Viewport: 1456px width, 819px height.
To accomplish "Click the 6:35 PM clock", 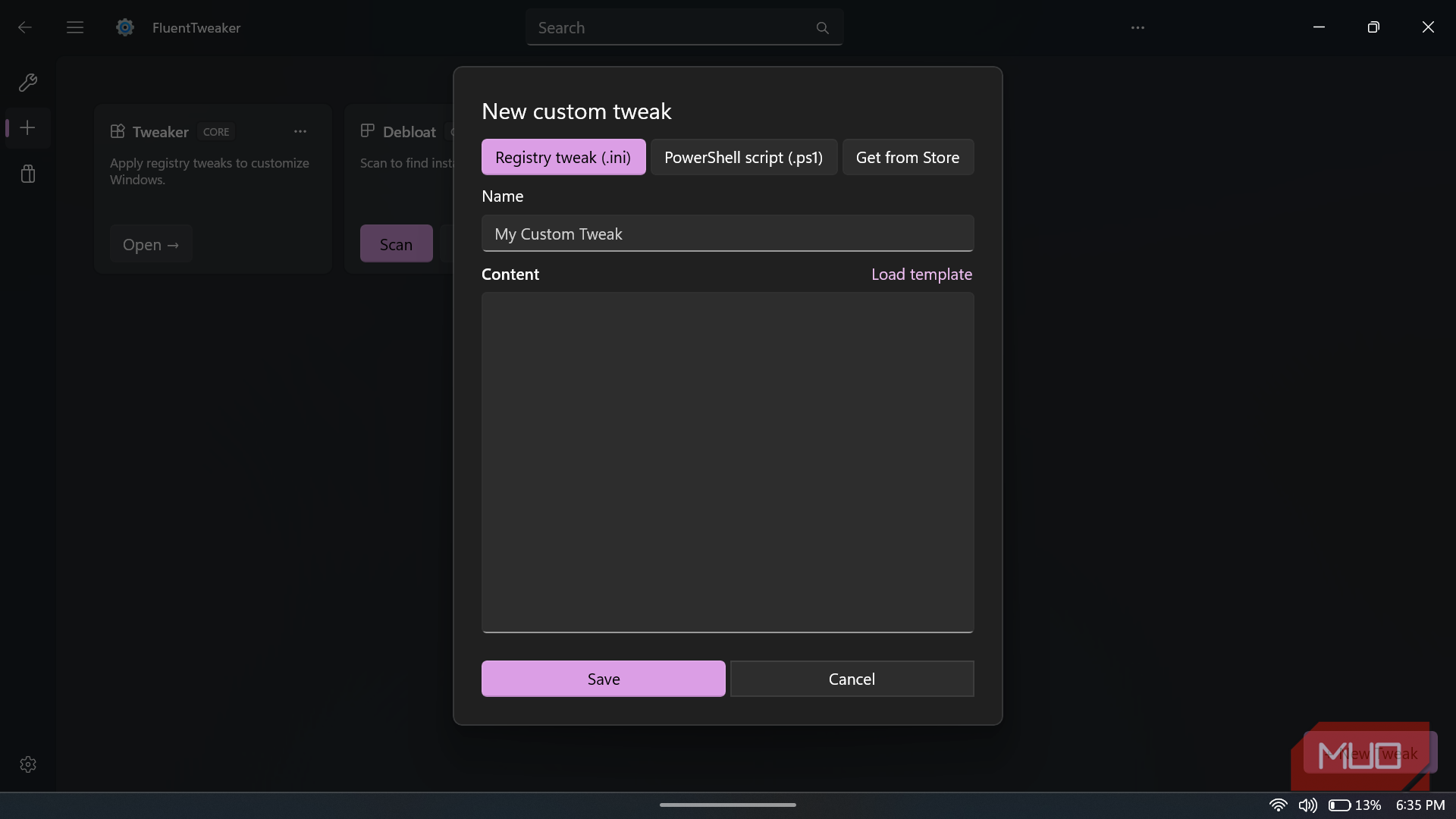I will tap(1420, 805).
